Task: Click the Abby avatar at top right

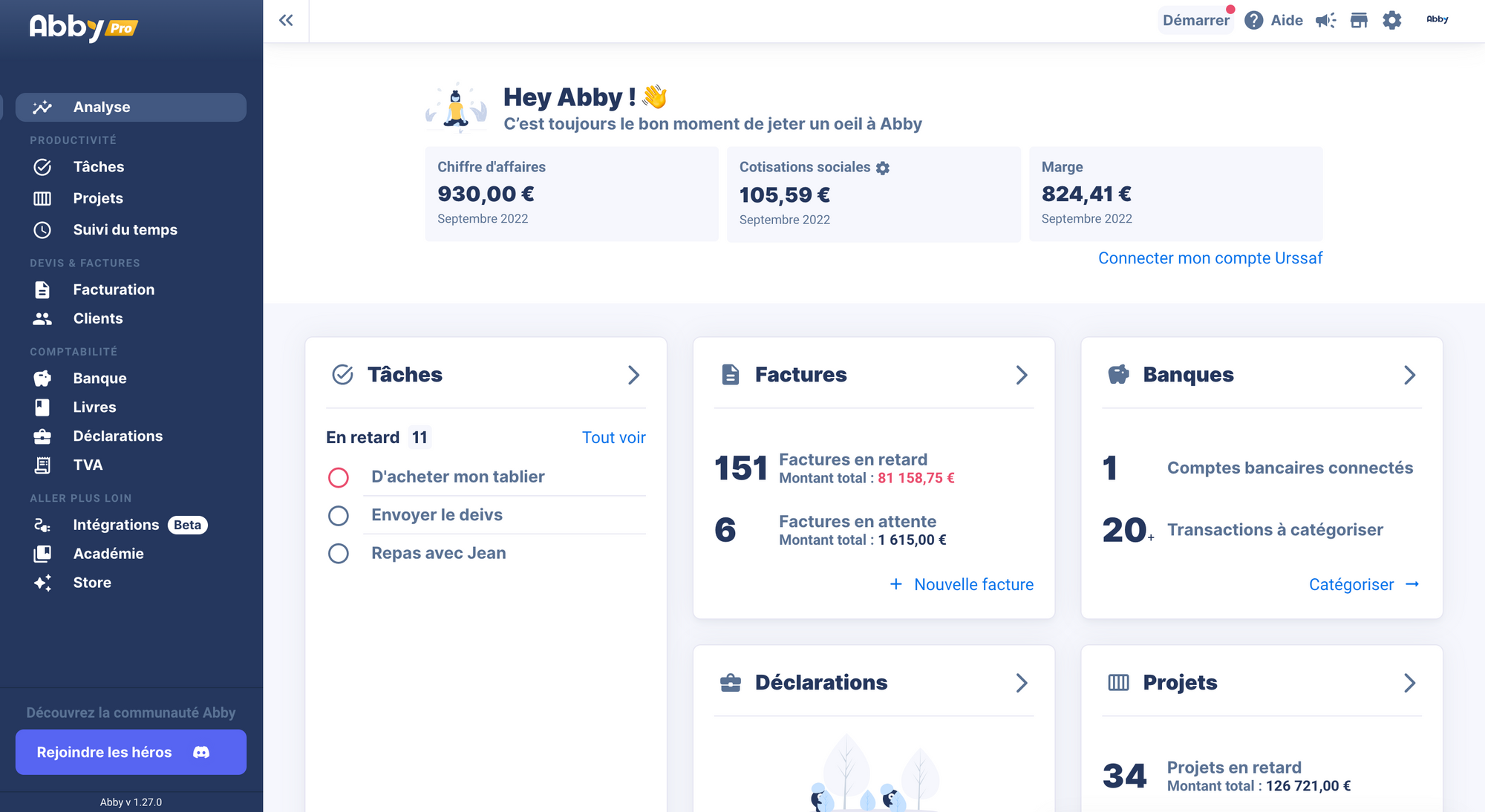Action: (1437, 20)
